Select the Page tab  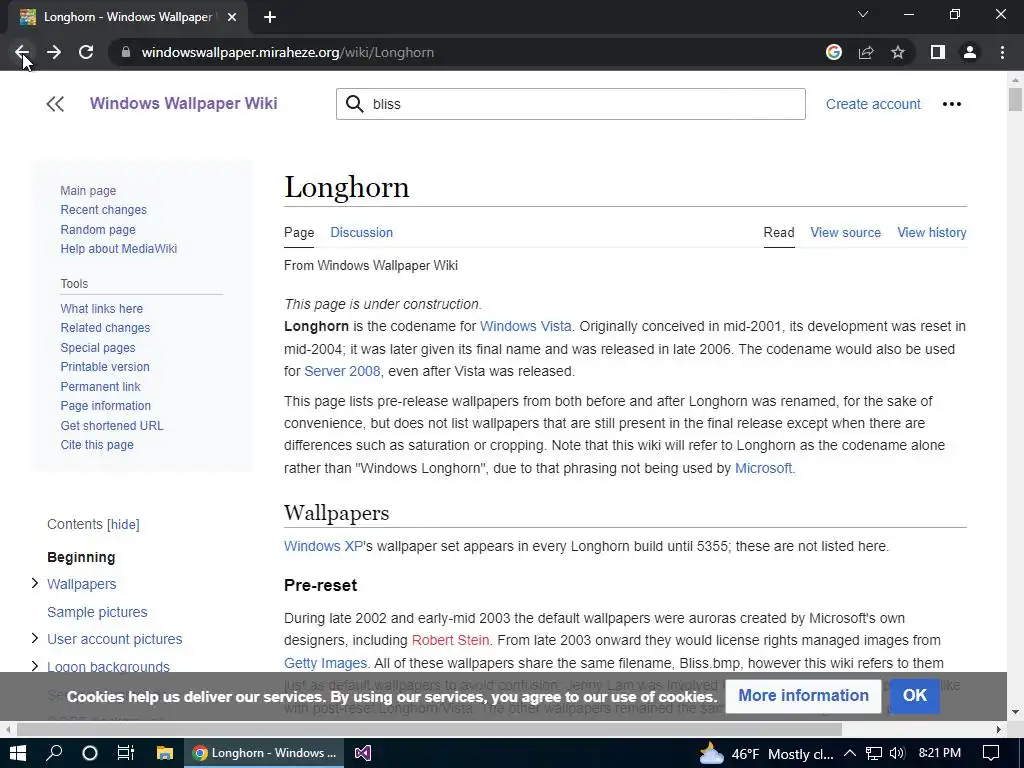pyautogui.click(x=299, y=232)
